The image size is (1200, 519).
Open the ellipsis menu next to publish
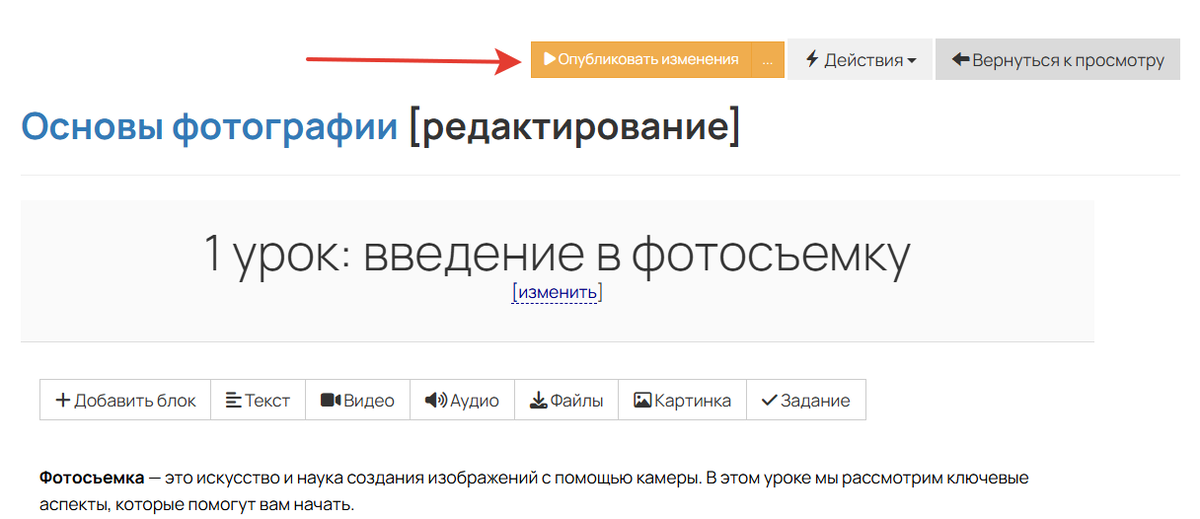pyautogui.click(x=767, y=59)
